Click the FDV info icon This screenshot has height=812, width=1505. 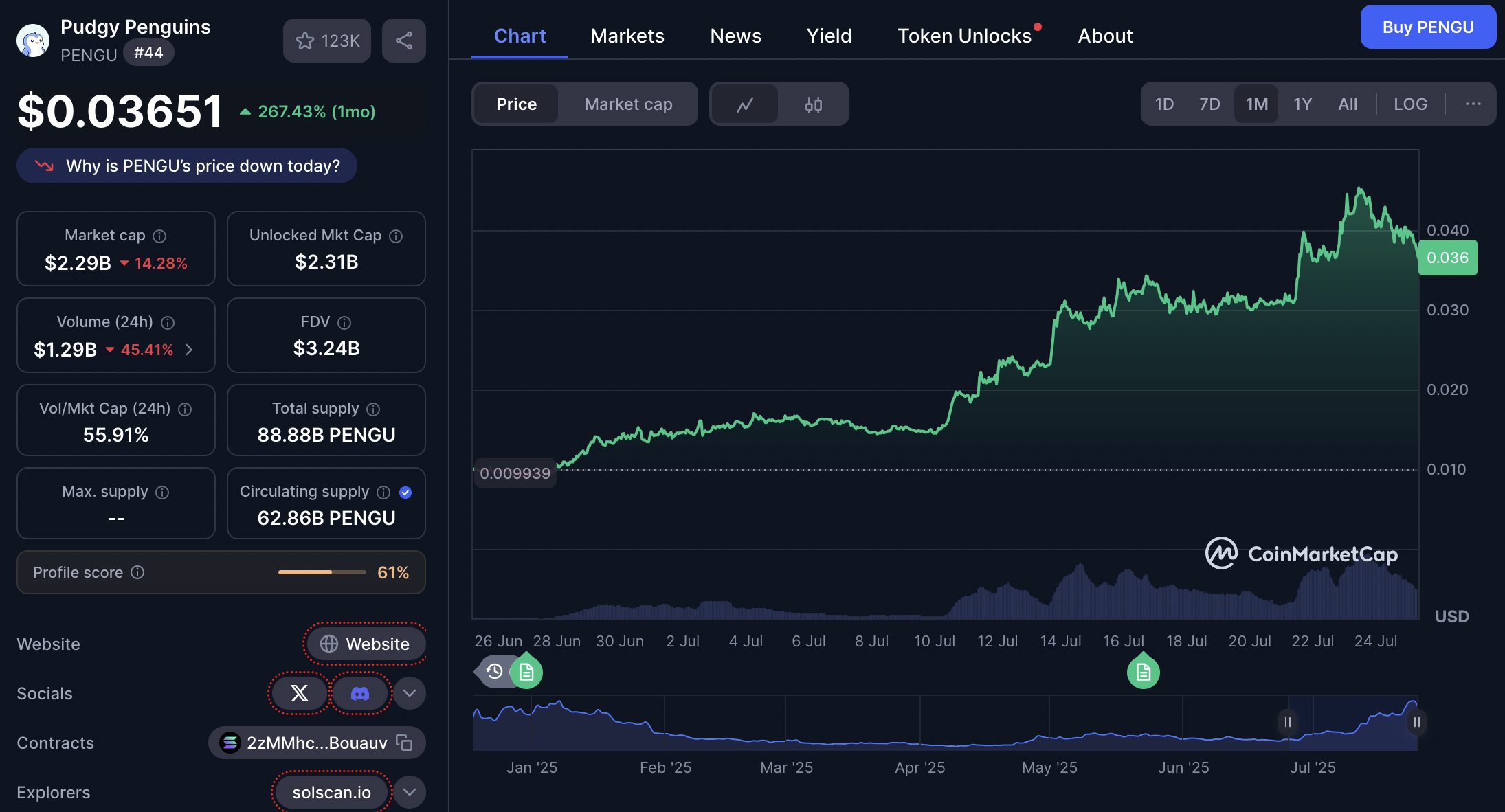(344, 323)
